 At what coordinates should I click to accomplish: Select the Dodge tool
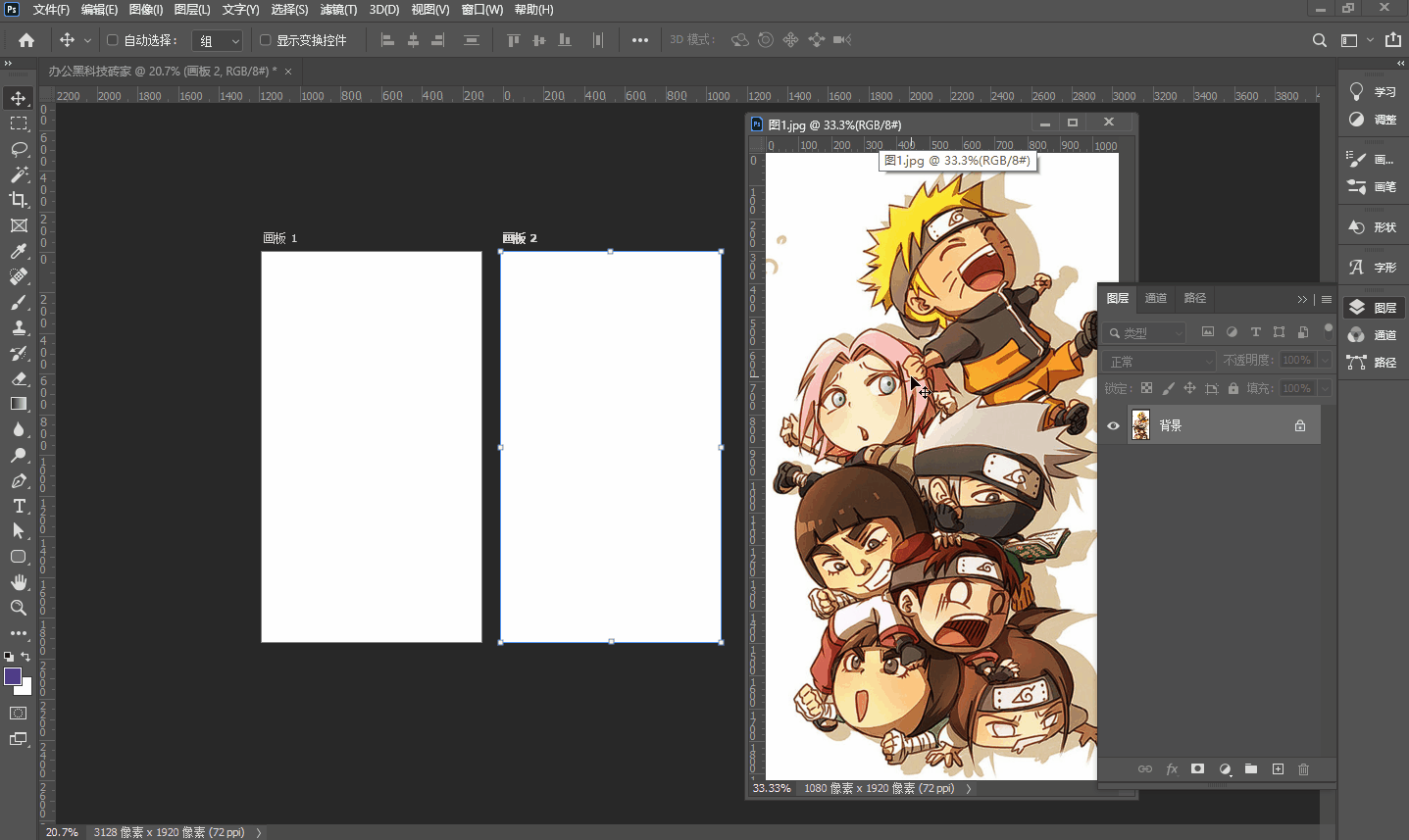pyautogui.click(x=19, y=455)
